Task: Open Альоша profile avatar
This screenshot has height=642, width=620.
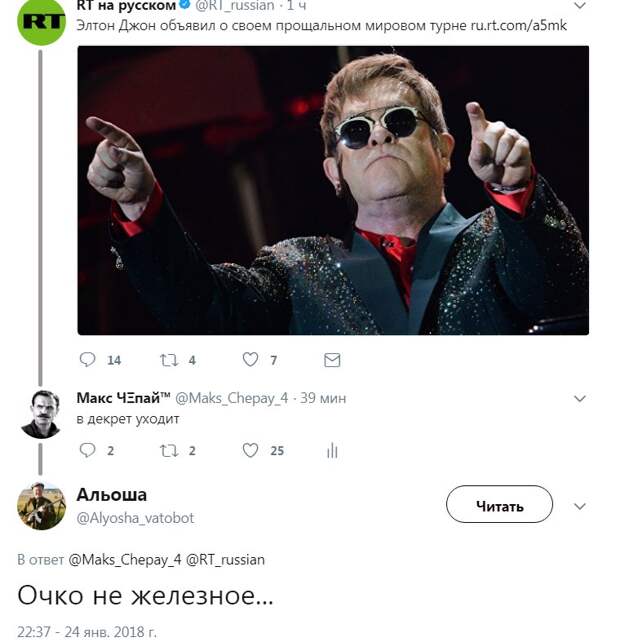Action: coord(41,506)
